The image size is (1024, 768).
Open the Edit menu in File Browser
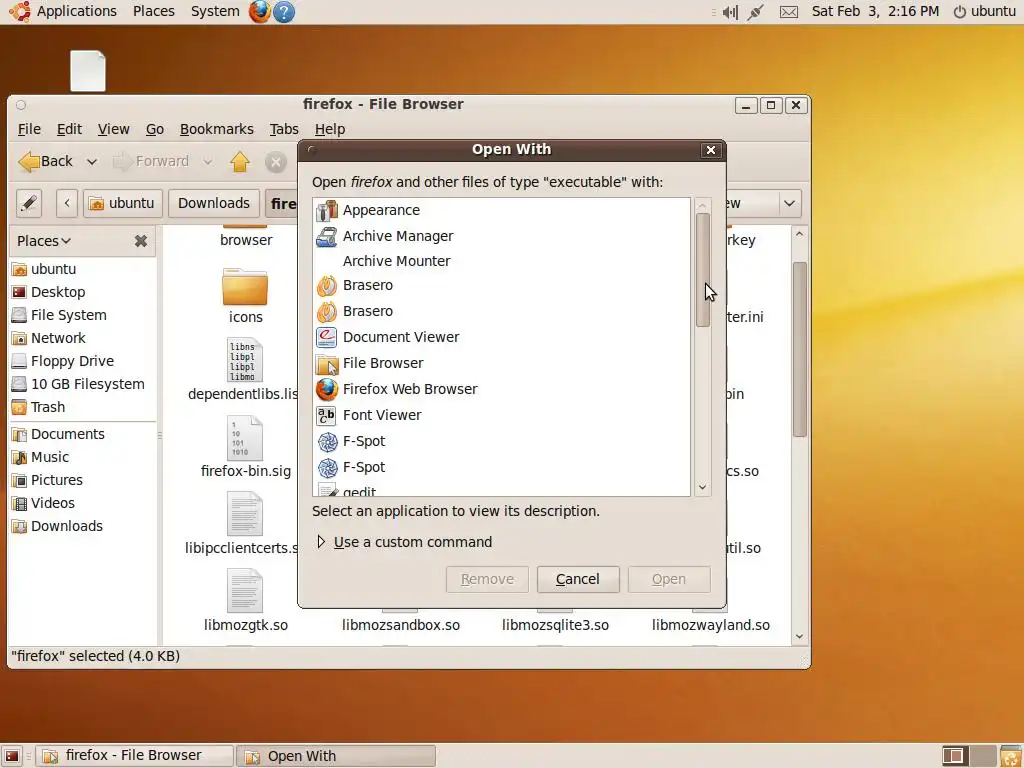[69, 129]
